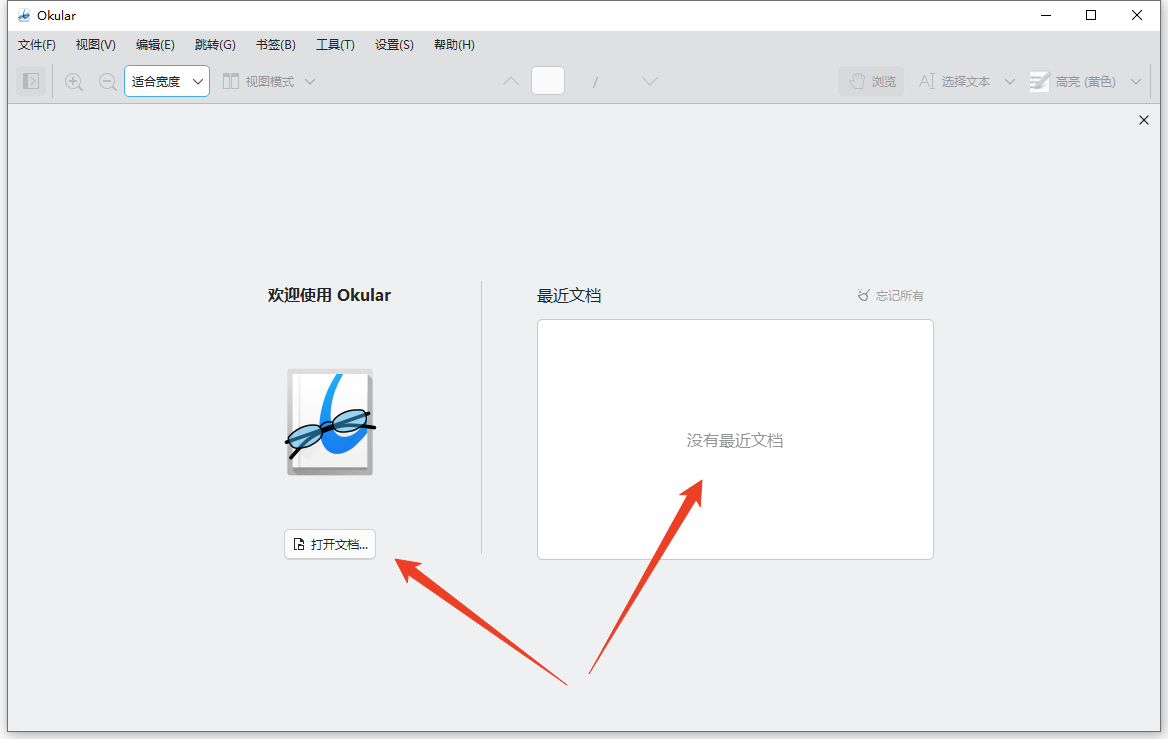Click the zoom out magnifier icon

pos(108,82)
